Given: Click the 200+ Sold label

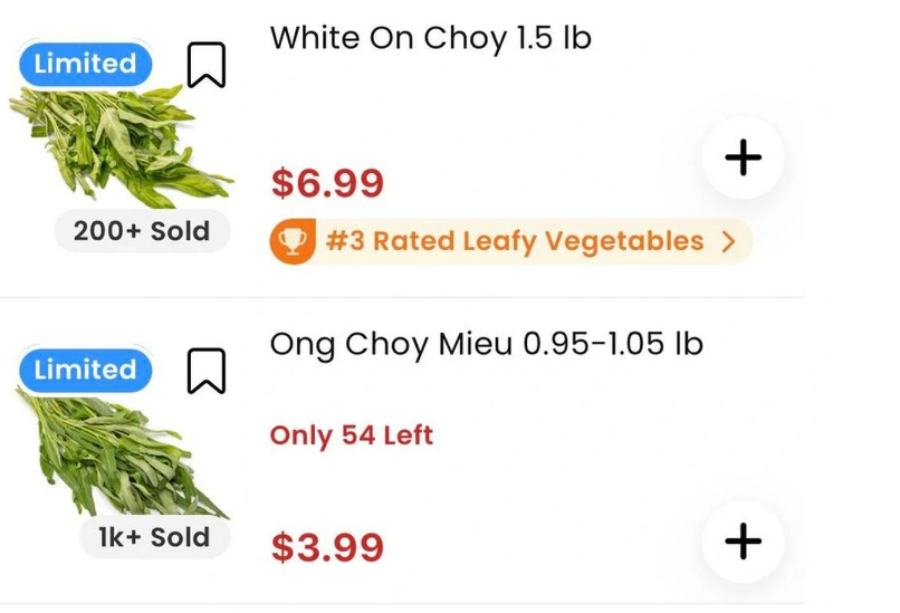Looking at the screenshot, I should 142,231.
